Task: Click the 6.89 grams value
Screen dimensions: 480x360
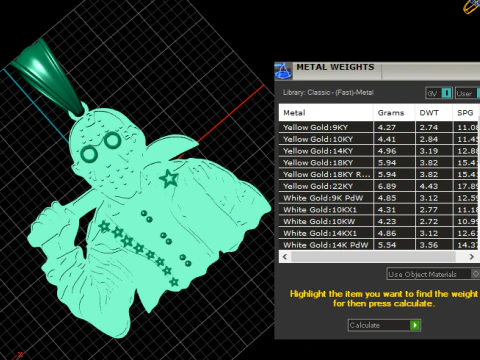Action: pyautogui.click(x=387, y=186)
